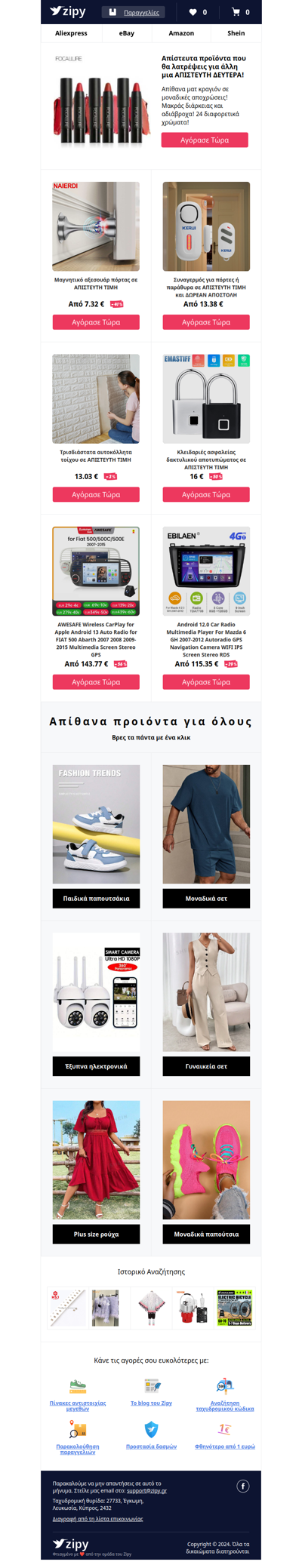Open the favorites heart icon
302x1568 pixels.
click(193, 12)
